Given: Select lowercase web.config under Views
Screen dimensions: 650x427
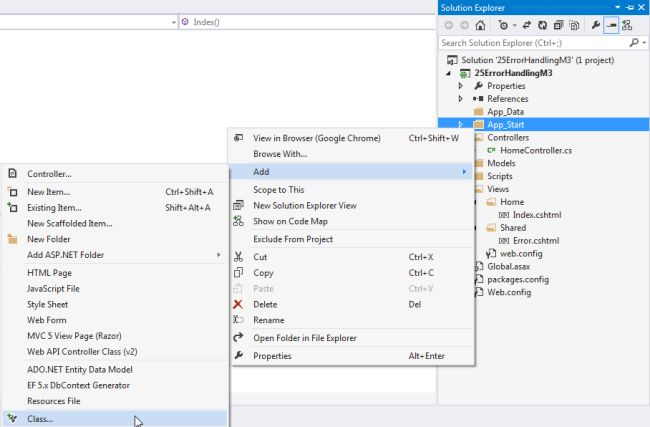Looking at the screenshot, I should [521, 253].
